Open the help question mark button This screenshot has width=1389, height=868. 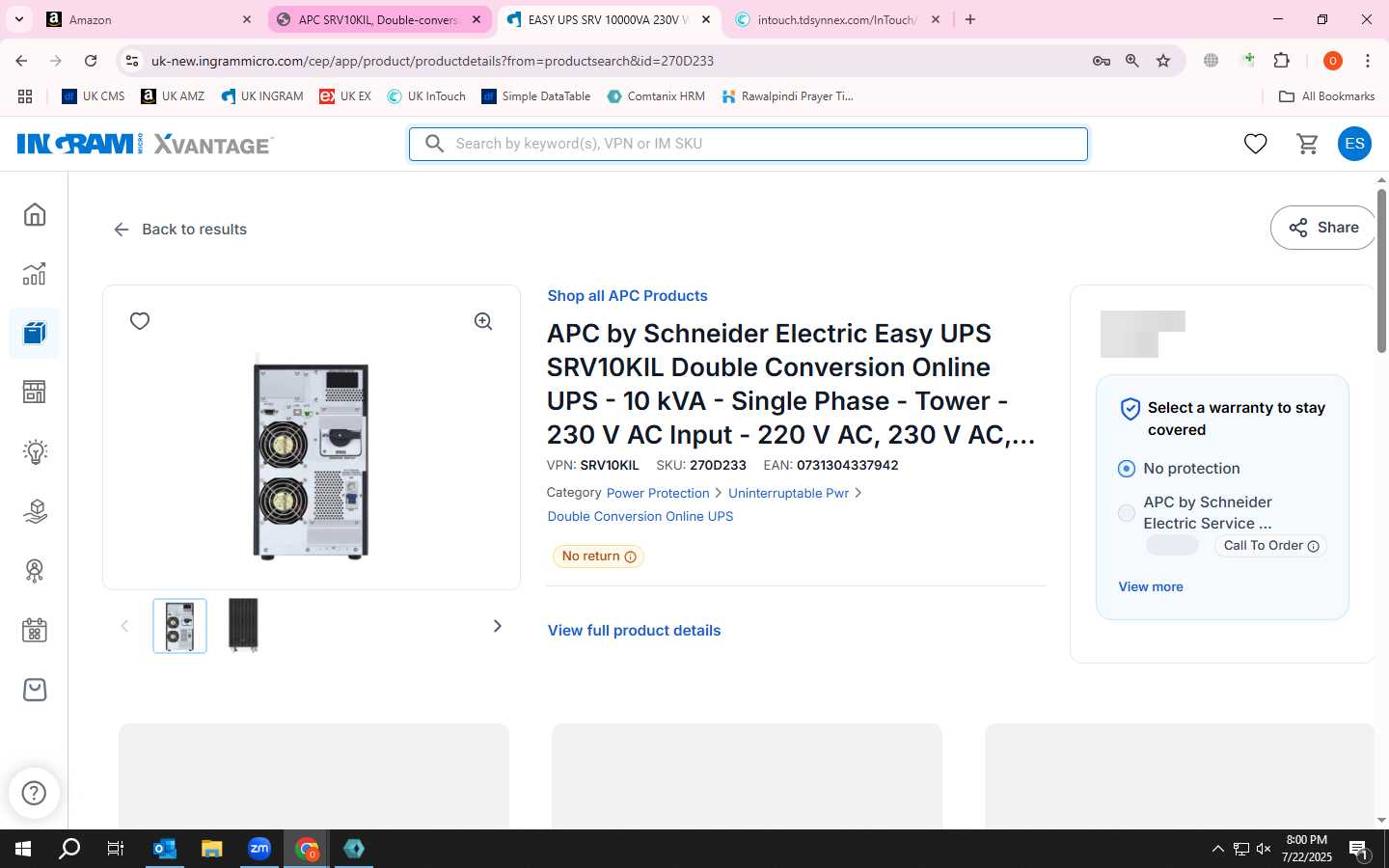pos(35,793)
